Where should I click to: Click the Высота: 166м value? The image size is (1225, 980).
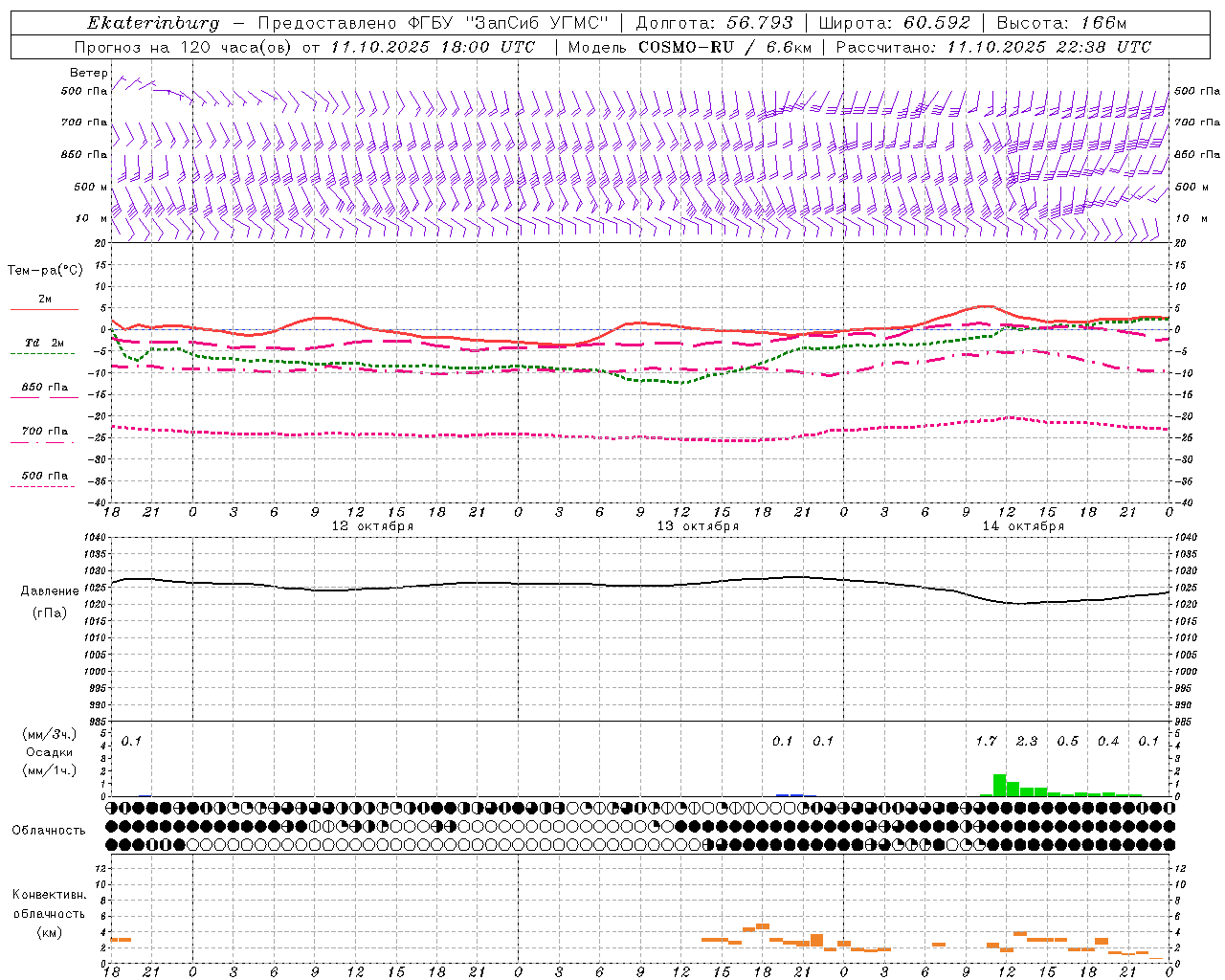[1061, 23]
